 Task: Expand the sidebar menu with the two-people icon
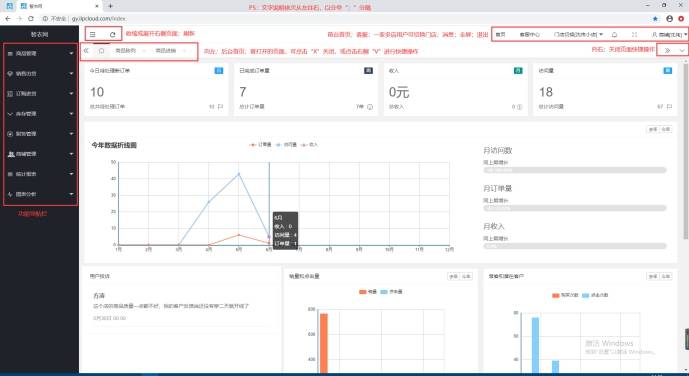pyautogui.click(x=40, y=154)
